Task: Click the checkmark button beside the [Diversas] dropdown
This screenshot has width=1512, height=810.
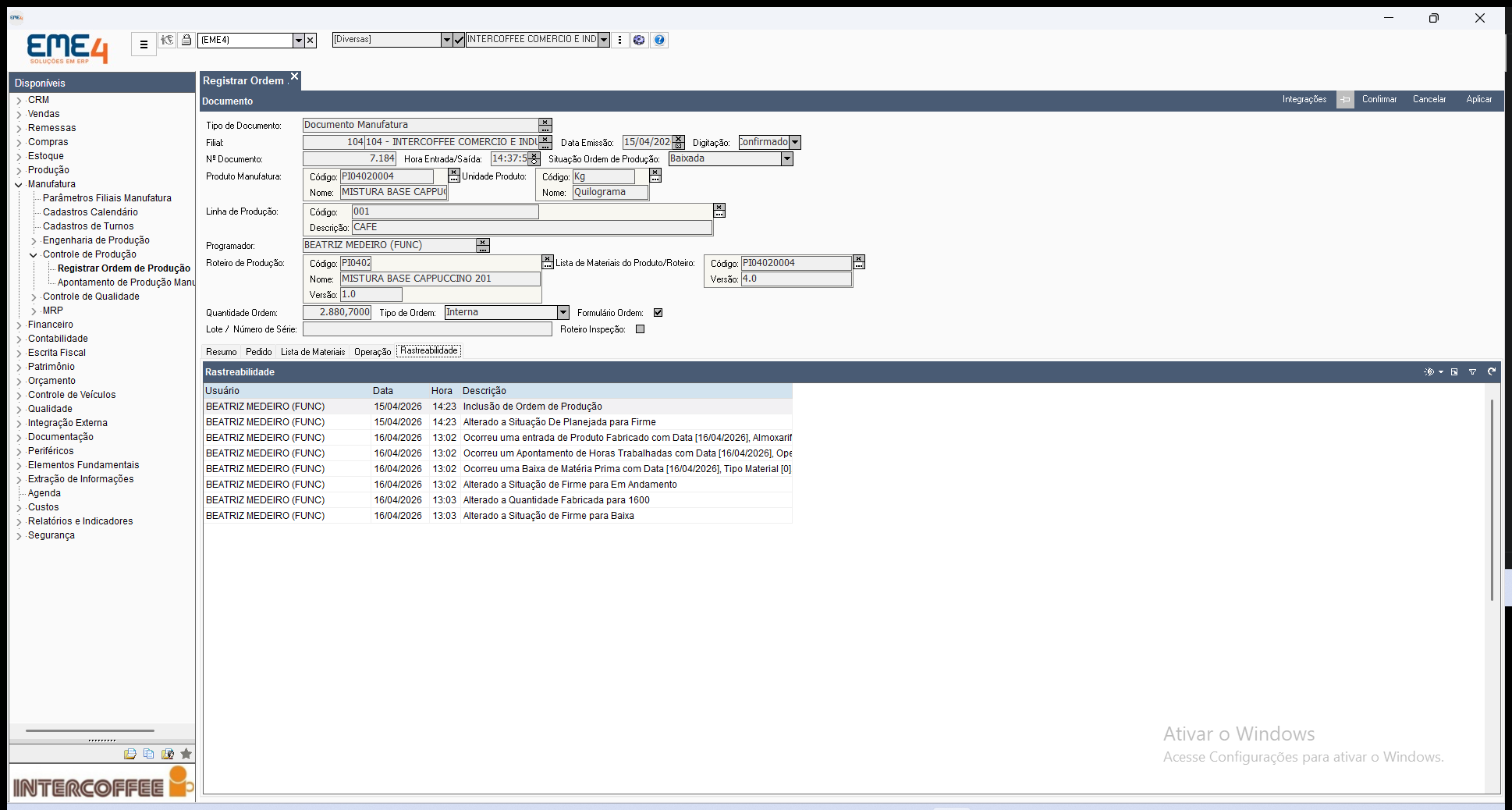Action: point(459,40)
